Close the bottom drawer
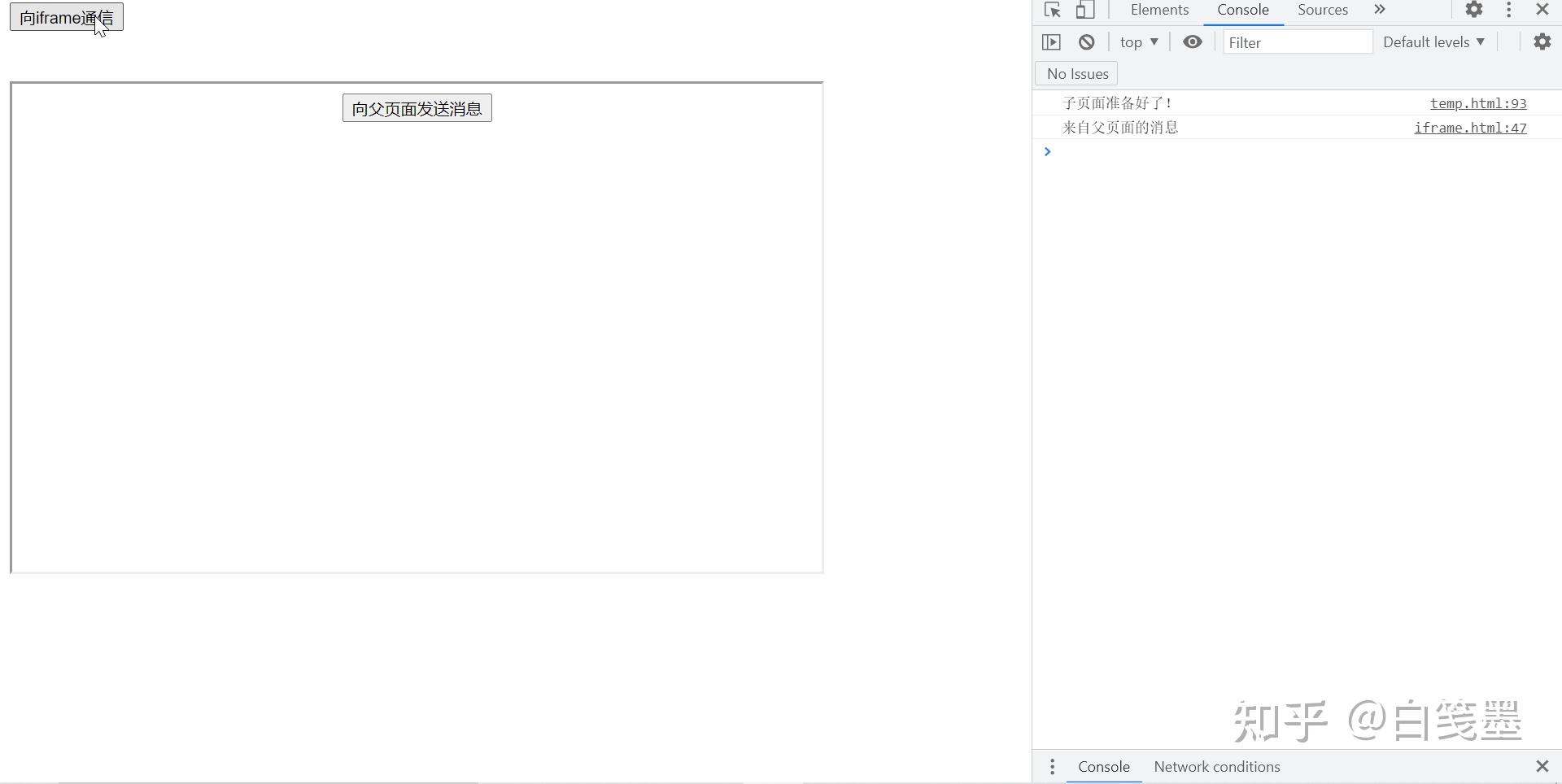The image size is (1562, 784). coord(1542,767)
